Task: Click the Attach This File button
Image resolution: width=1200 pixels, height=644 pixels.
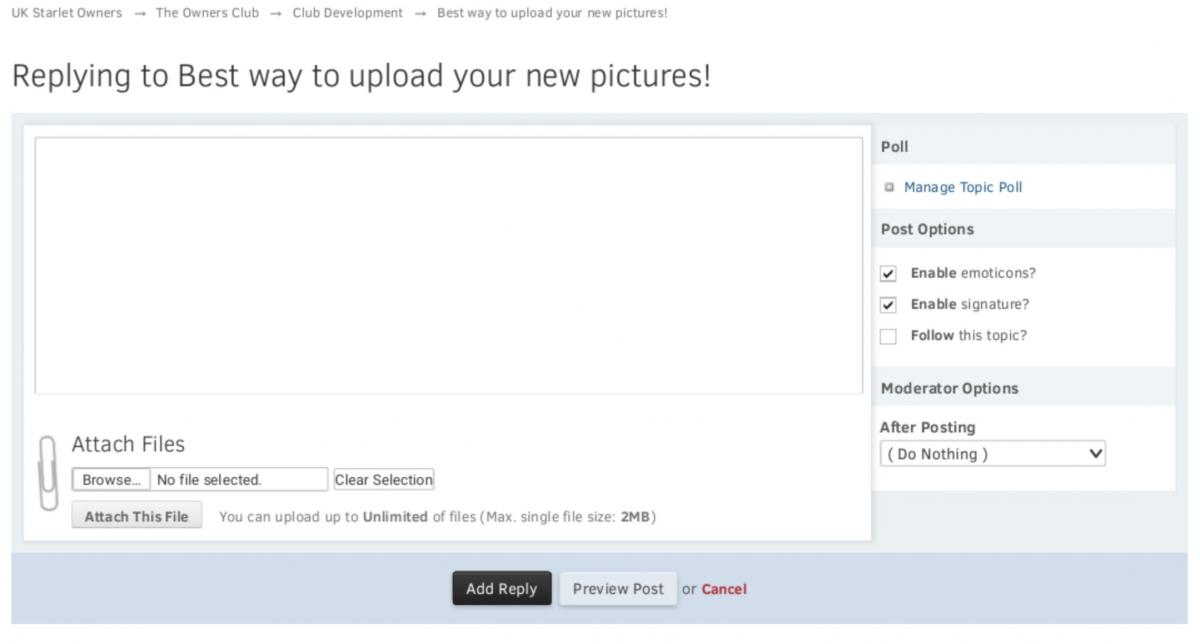Action: pos(137,517)
